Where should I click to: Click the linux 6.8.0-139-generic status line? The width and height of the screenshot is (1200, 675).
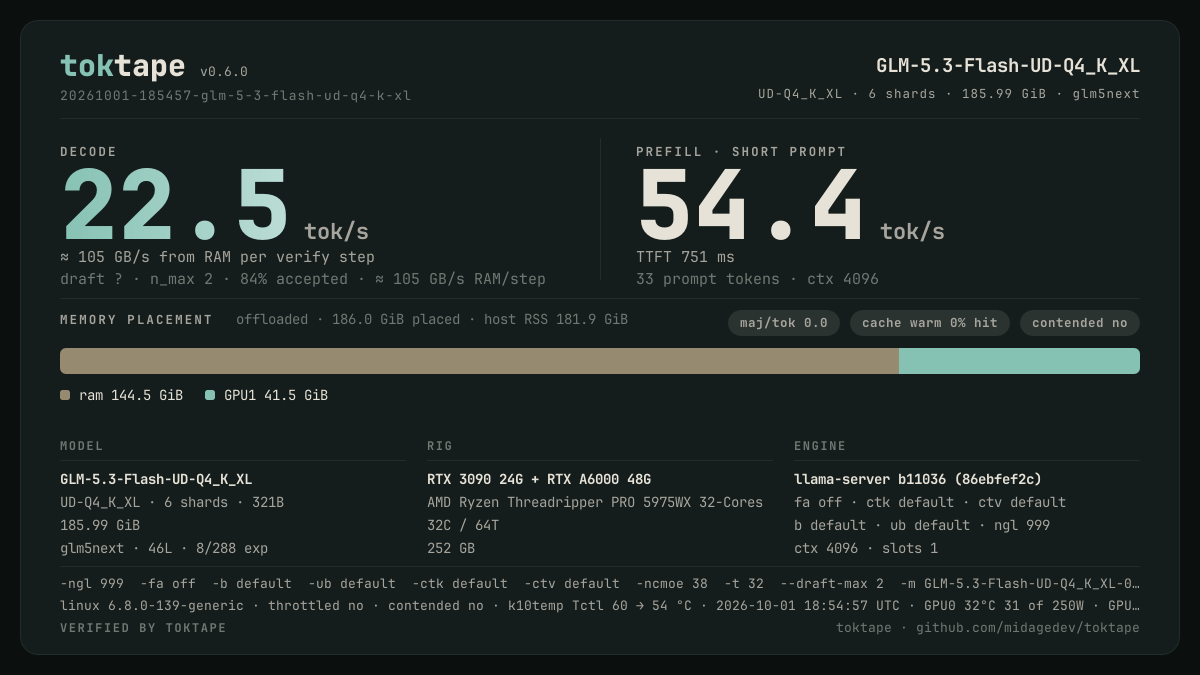click(x=600, y=605)
